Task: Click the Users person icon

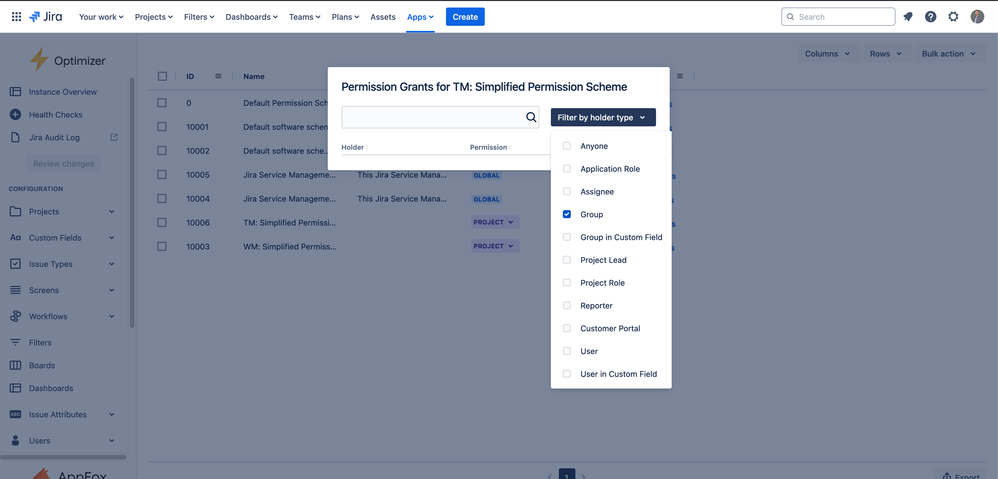Action: pos(15,440)
